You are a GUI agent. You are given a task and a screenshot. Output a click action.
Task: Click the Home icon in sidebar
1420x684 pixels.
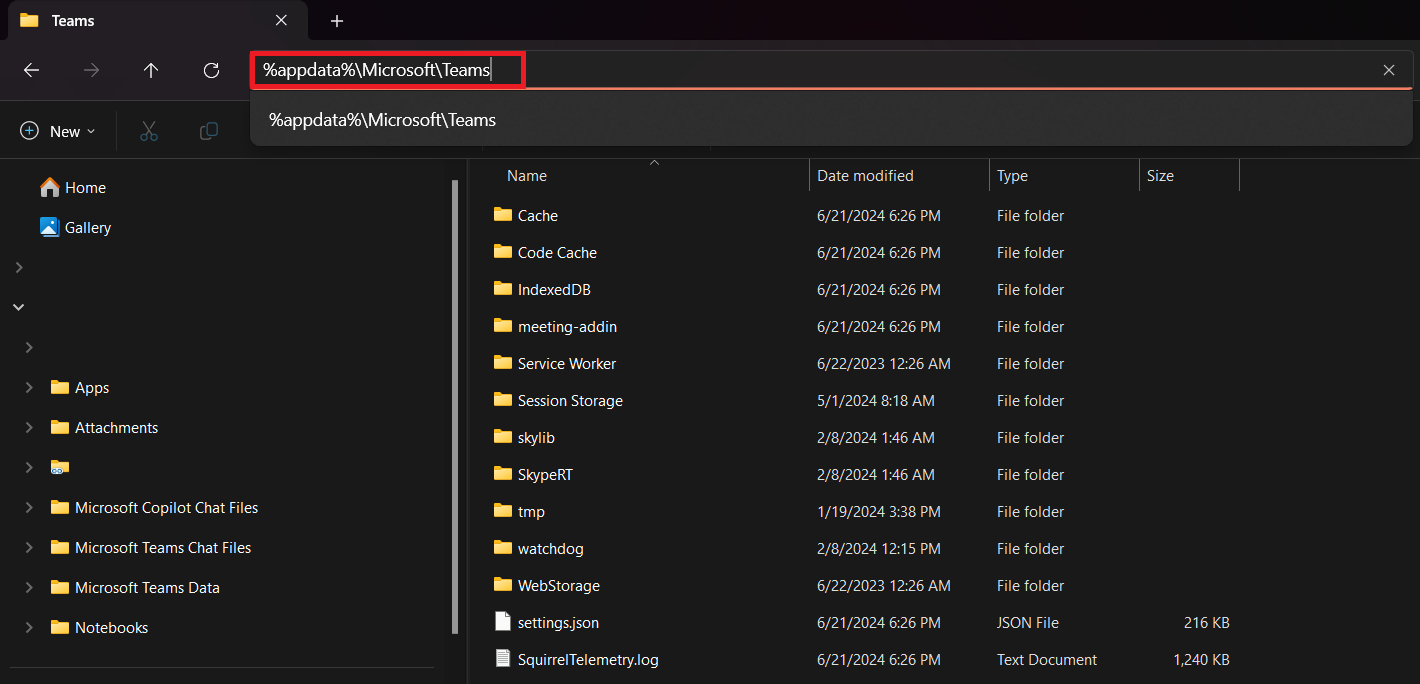pos(50,187)
